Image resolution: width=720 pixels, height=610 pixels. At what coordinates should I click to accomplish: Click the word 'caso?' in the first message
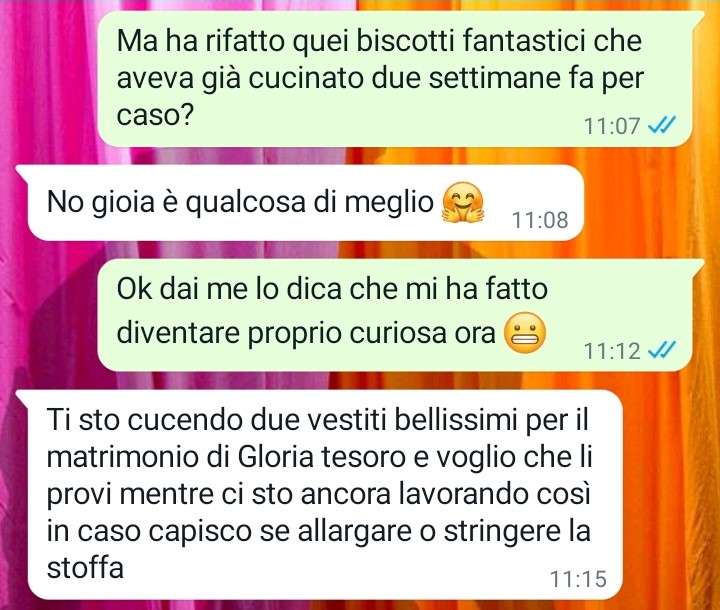154,115
